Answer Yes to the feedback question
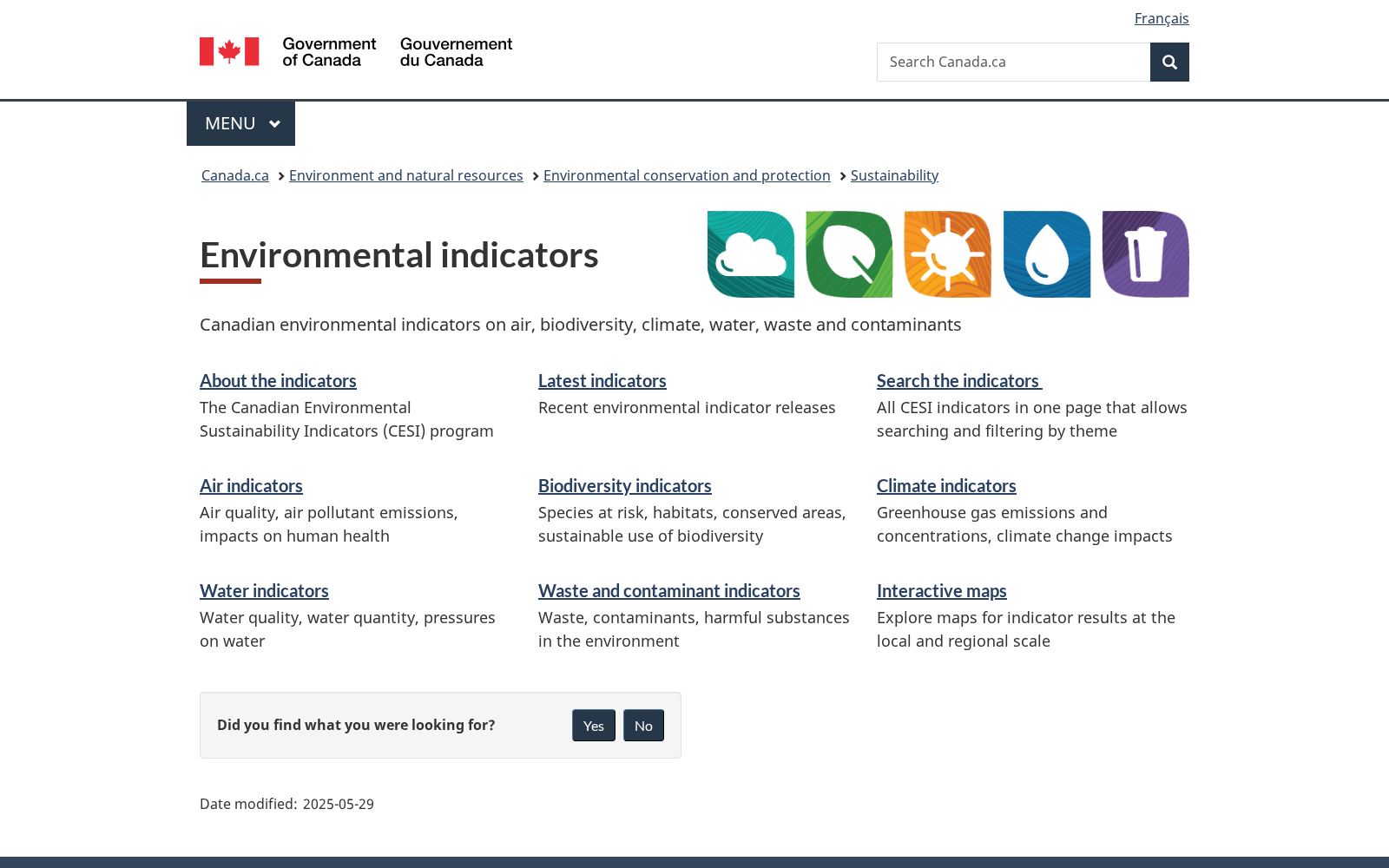Viewport: 1389px width, 868px height. (x=594, y=726)
